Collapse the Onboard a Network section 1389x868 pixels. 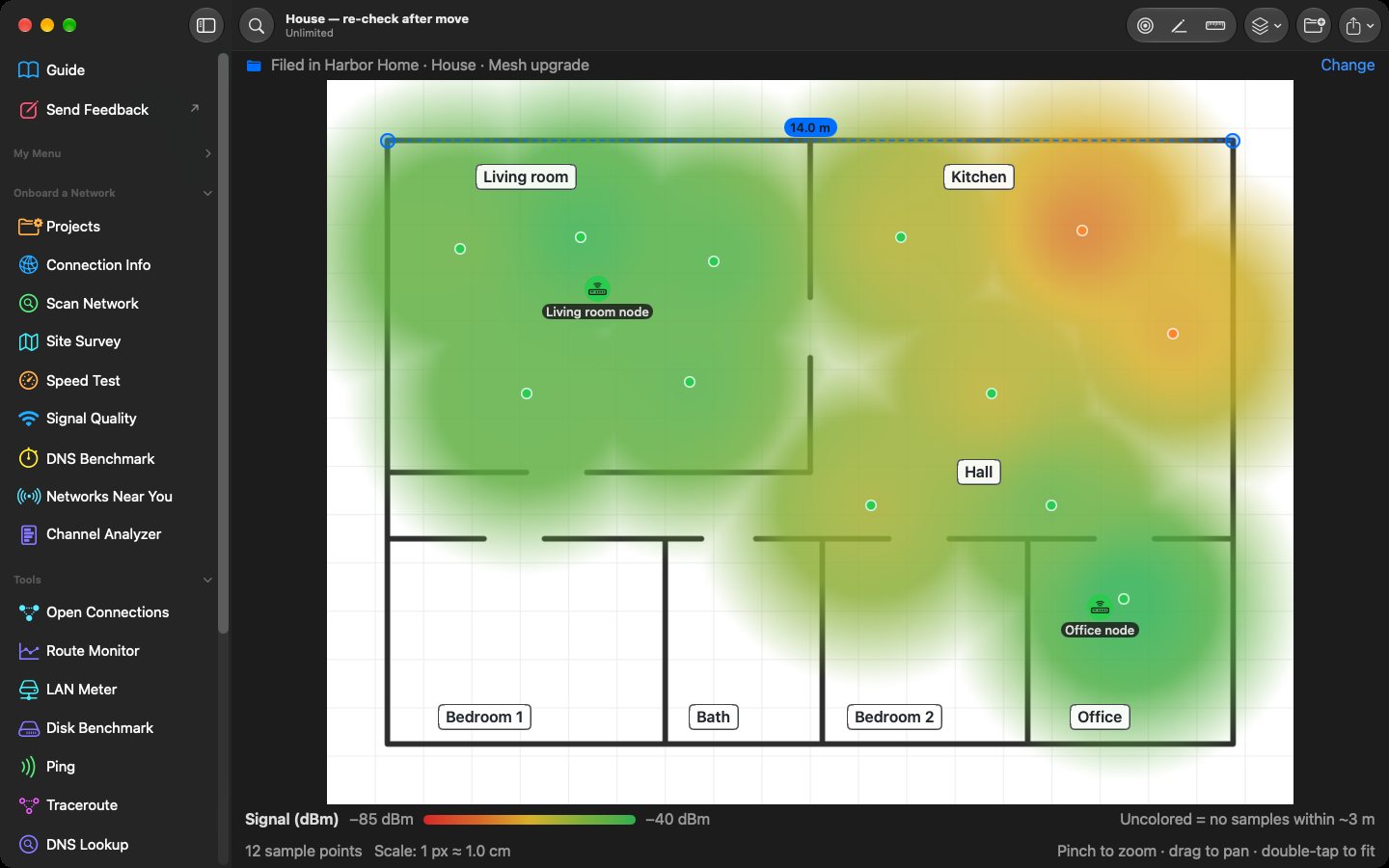point(207,193)
